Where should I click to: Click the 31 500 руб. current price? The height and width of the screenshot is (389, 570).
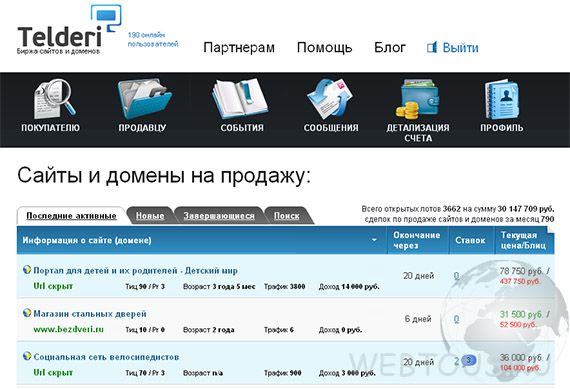tap(521, 314)
